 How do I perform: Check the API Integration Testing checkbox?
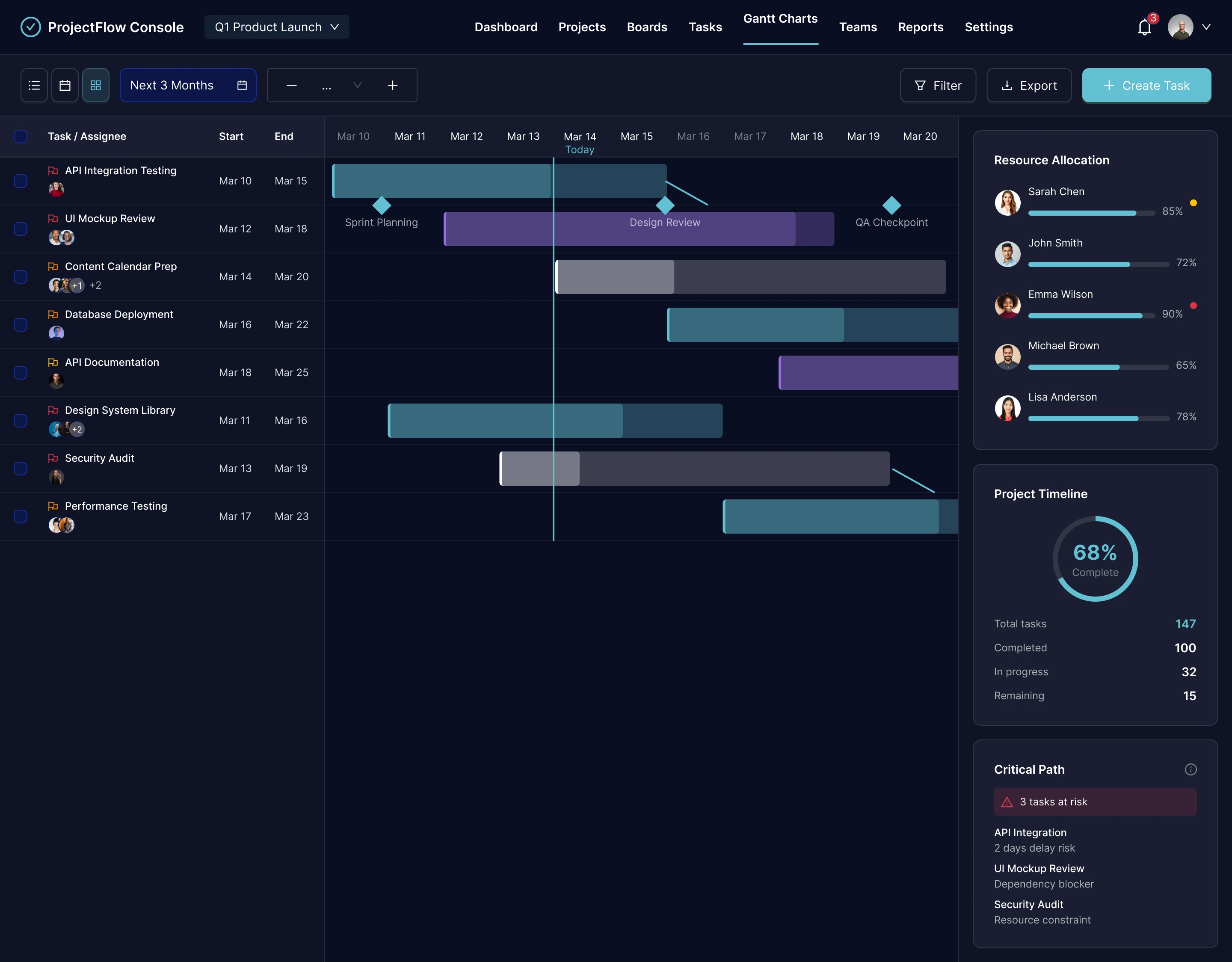(20, 181)
